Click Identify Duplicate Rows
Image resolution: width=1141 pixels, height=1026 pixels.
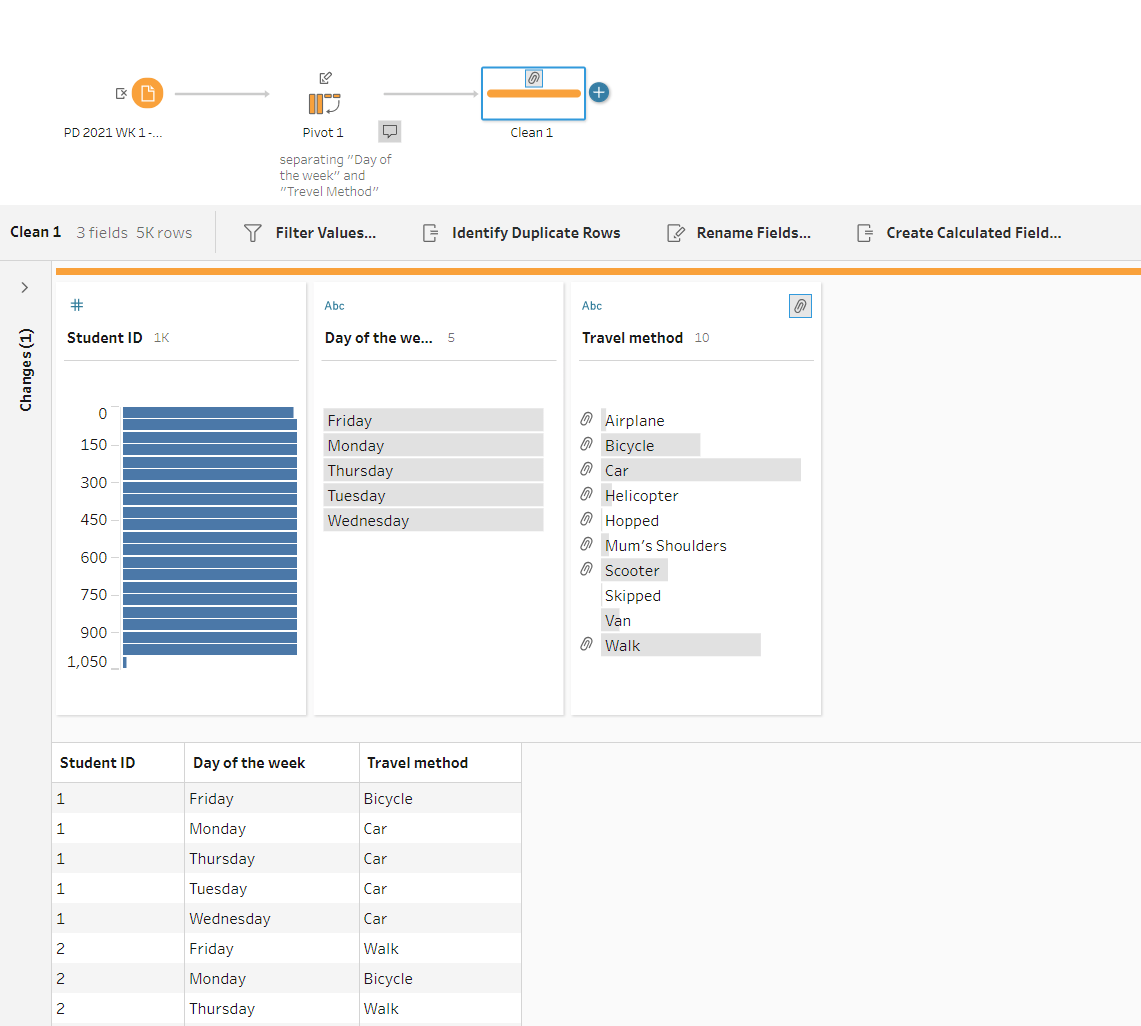(x=521, y=233)
